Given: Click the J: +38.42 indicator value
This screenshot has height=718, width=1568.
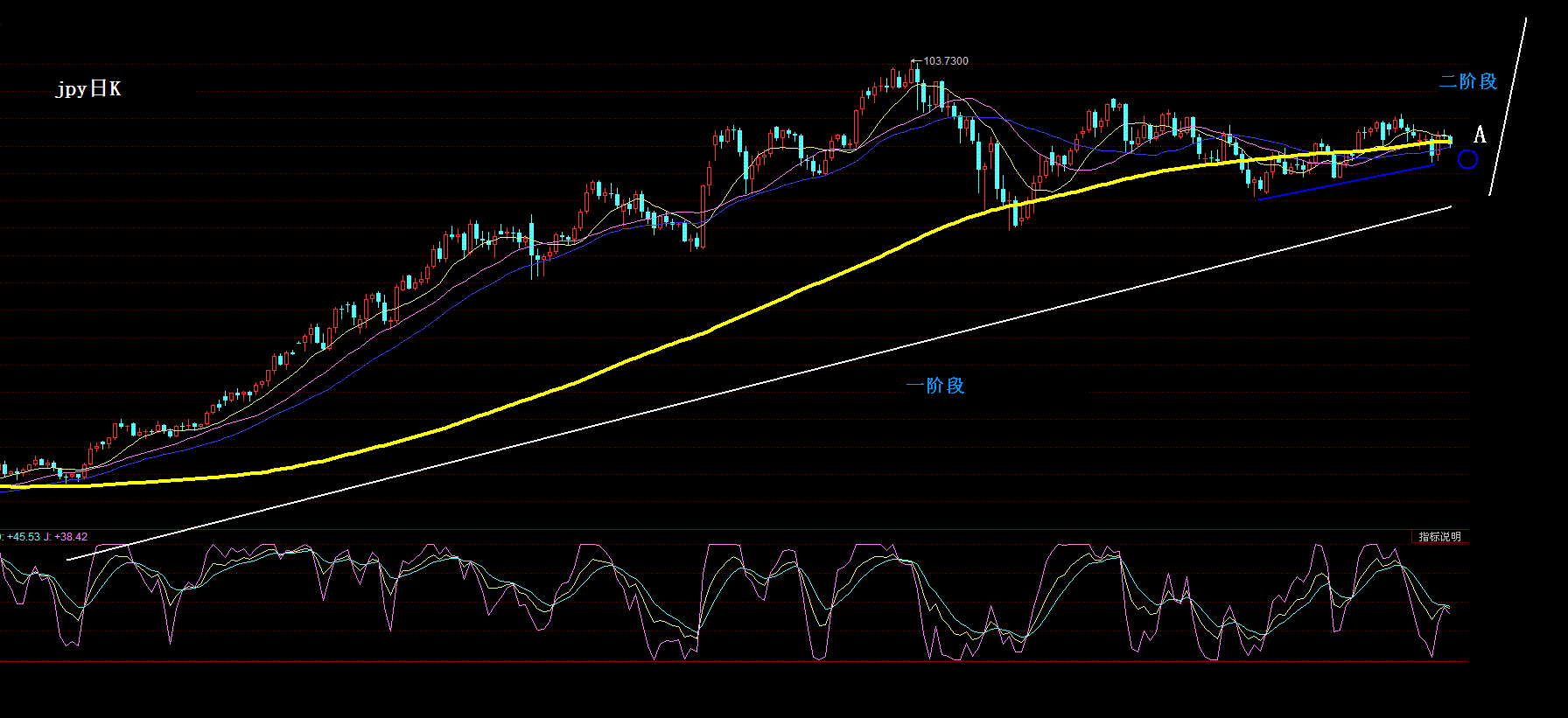Looking at the screenshot, I should coord(66,537).
